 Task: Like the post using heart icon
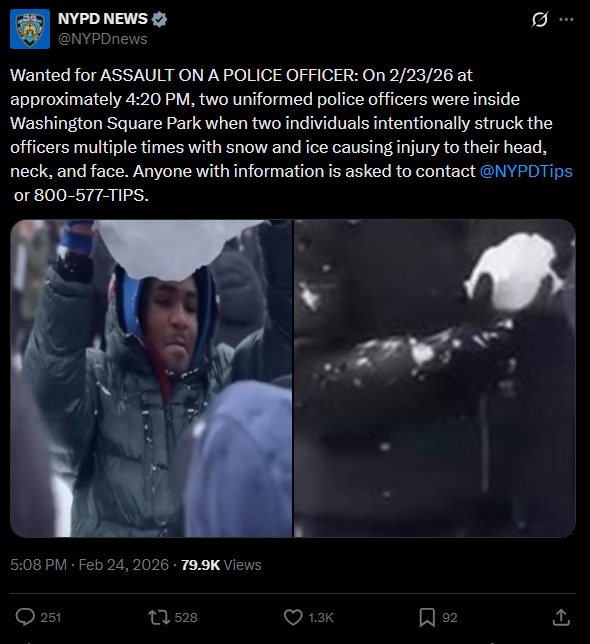293,617
